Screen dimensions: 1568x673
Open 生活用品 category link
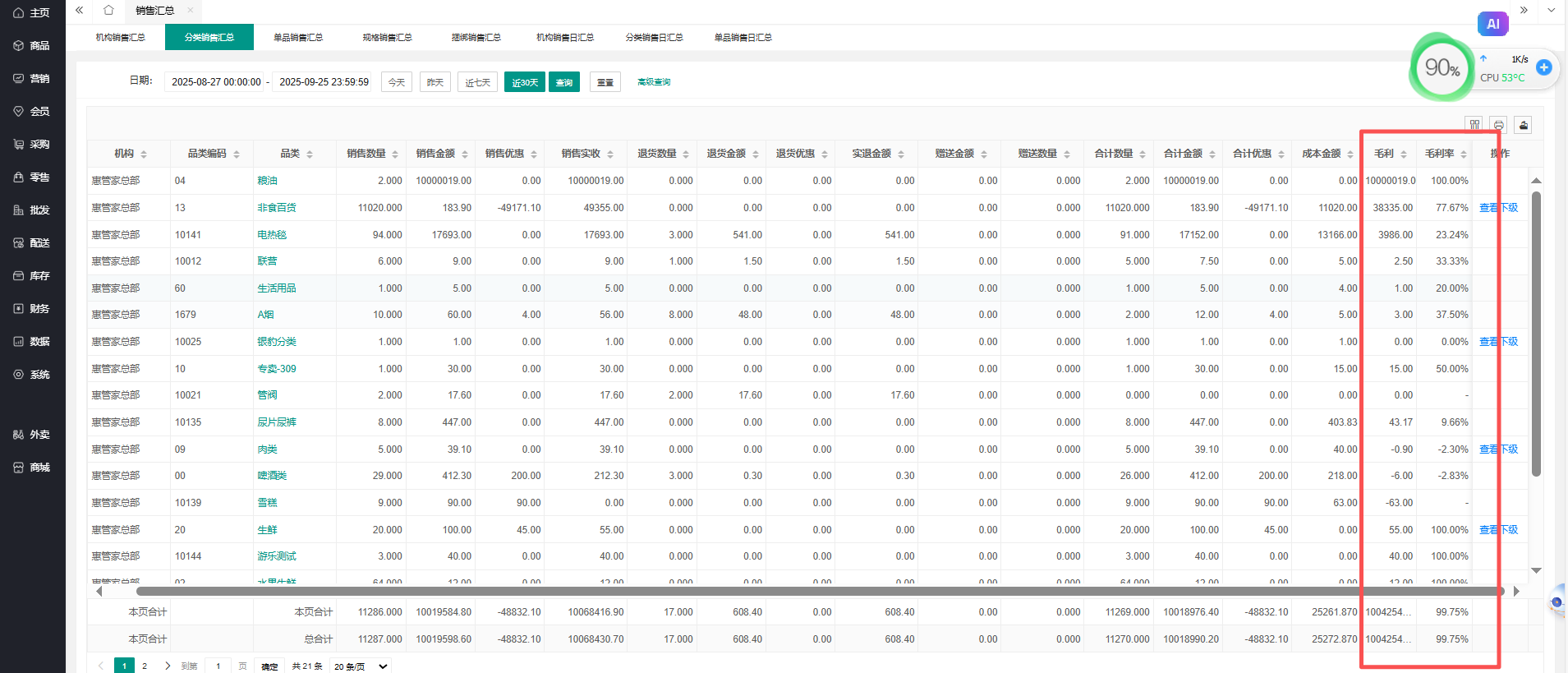point(277,288)
